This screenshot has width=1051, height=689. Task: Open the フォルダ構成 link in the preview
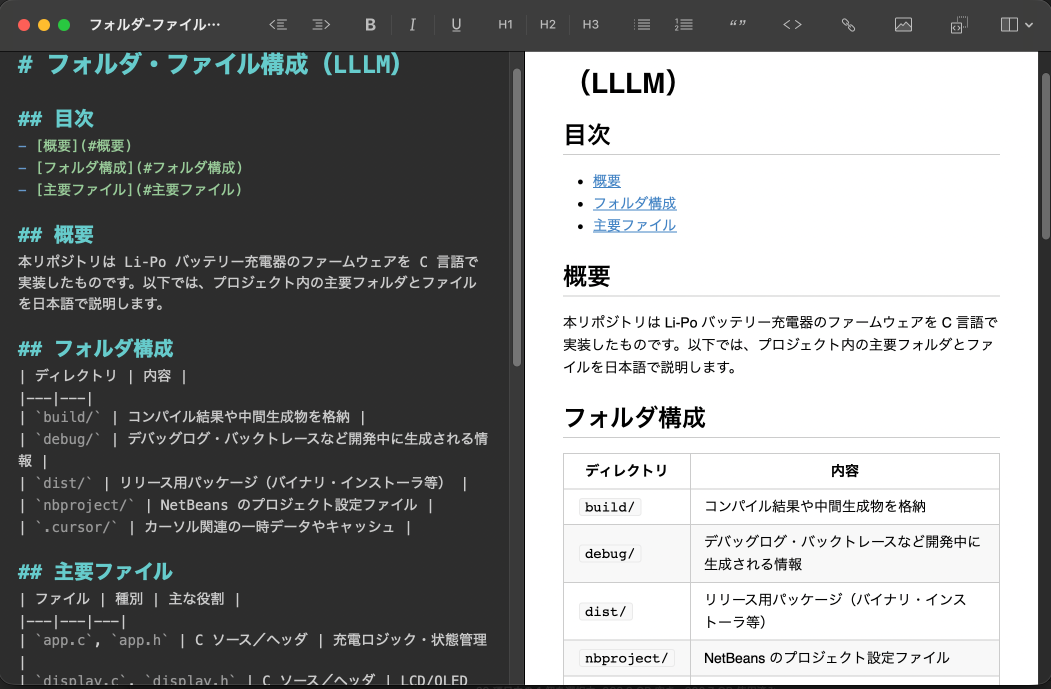635,203
